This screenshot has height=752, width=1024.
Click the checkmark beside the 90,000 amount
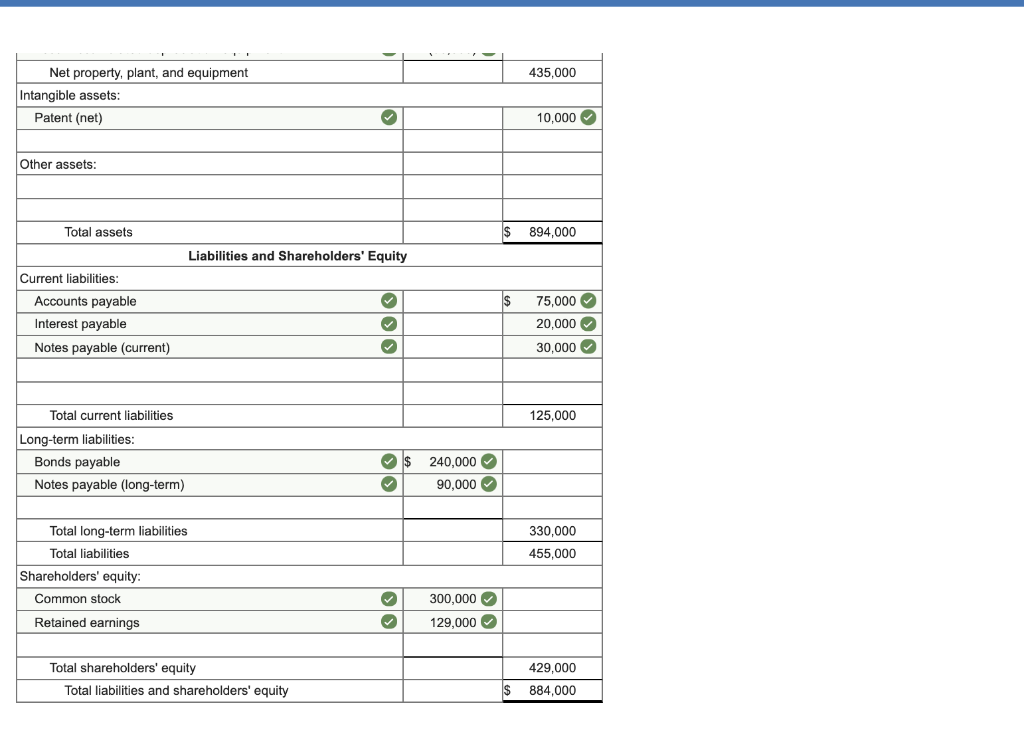point(488,484)
